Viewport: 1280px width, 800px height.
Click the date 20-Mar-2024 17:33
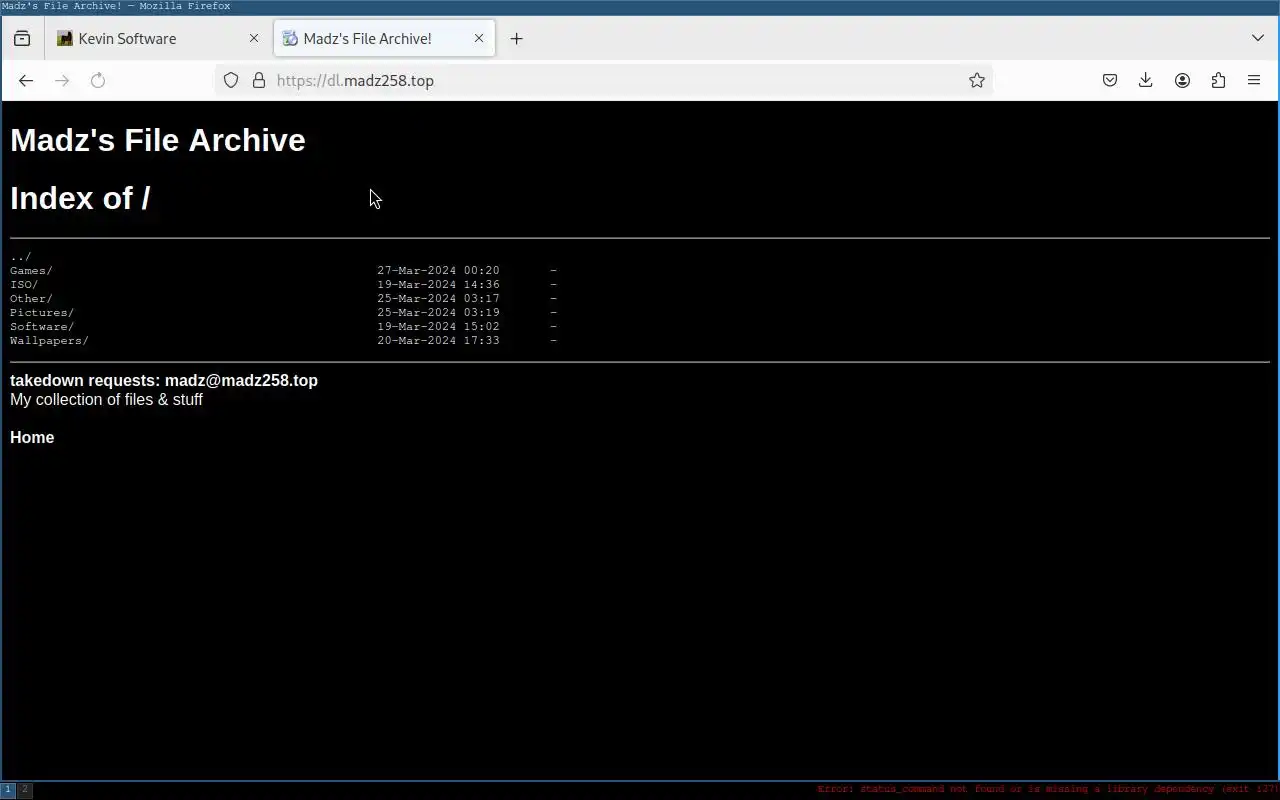point(438,341)
